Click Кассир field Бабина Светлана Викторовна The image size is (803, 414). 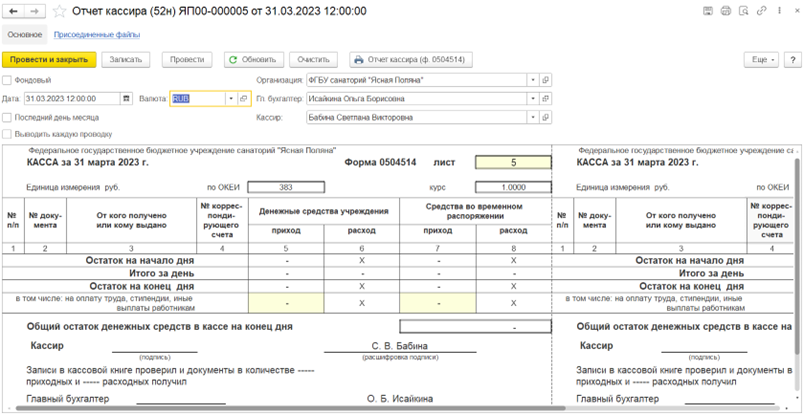click(416, 117)
